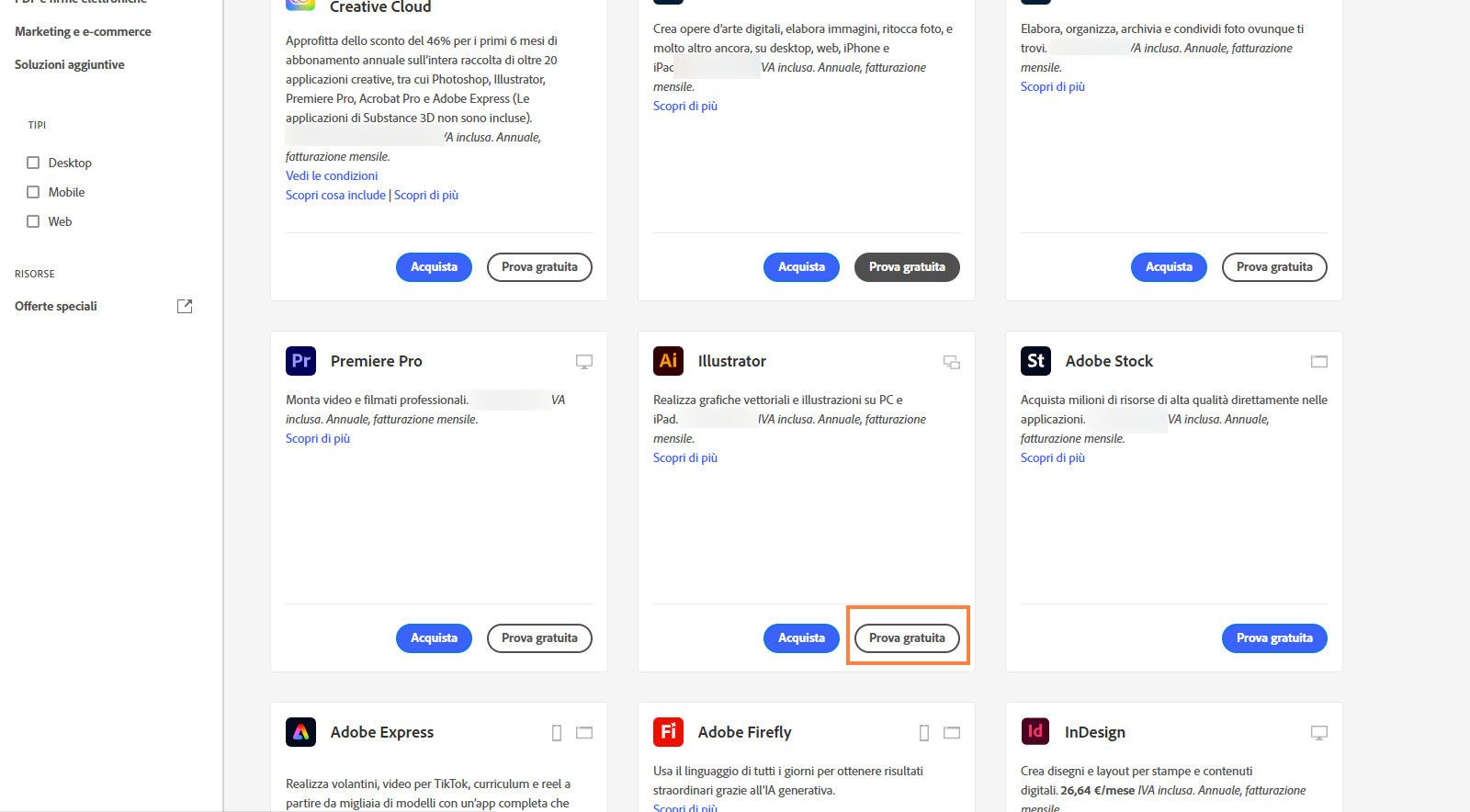Open Marketing e e-commerce category
The image size is (1470, 812).
(x=83, y=31)
